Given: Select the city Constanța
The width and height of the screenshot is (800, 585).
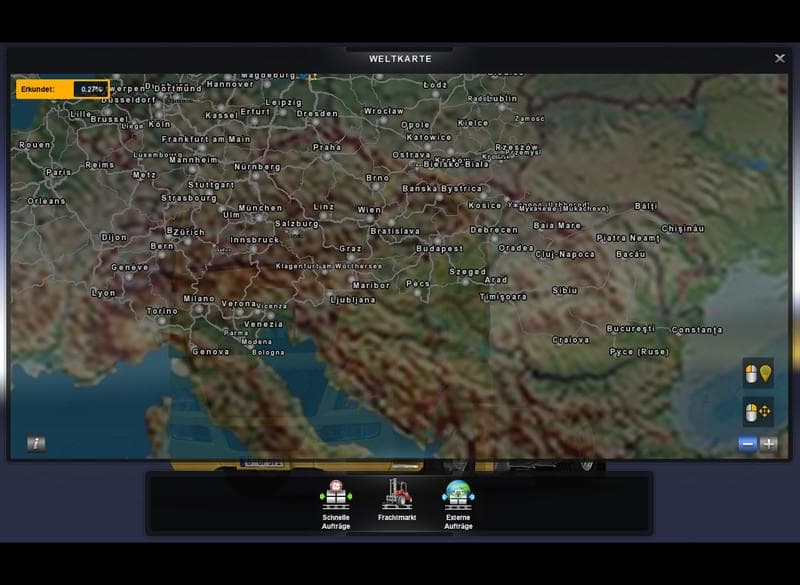Looking at the screenshot, I should pyautogui.click(x=696, y=330).
